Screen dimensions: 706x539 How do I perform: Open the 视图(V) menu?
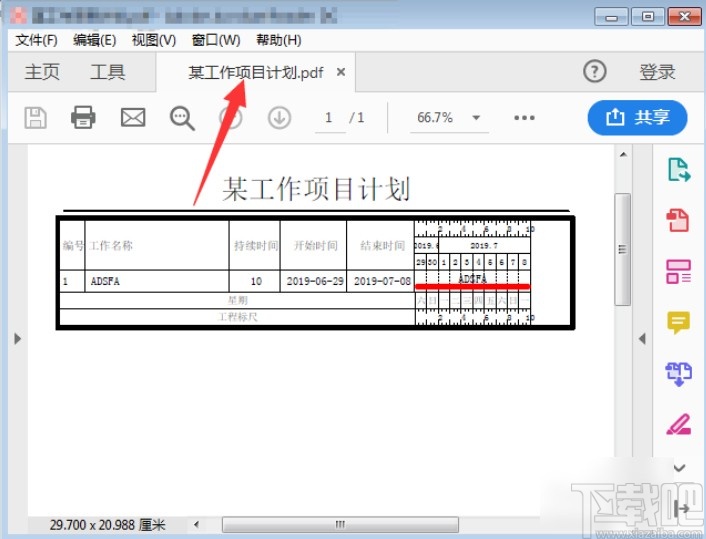pos(154,40)
